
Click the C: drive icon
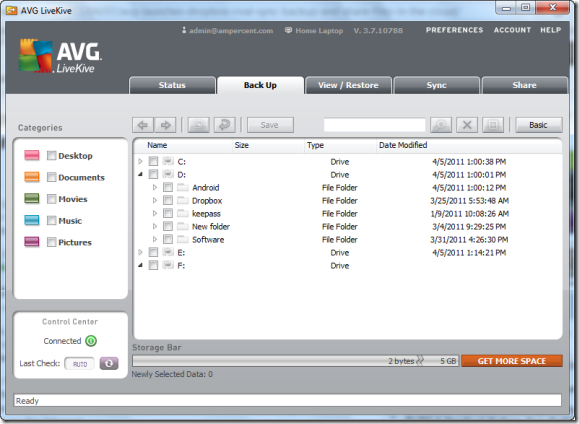[168, 161]
